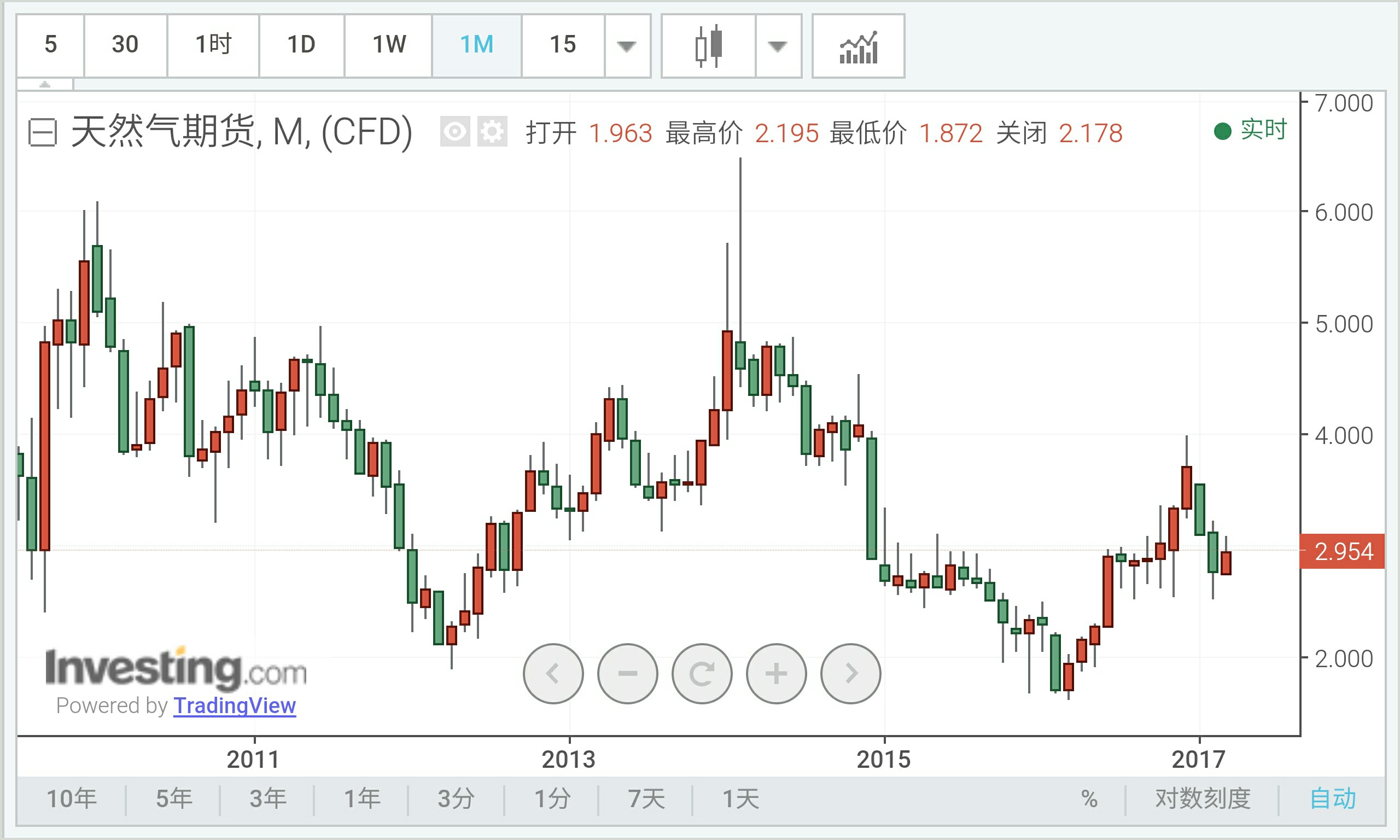Screen dimensions: 1400x840
Task: Zoom in with the plus button
Action: [x=777, y=674]
